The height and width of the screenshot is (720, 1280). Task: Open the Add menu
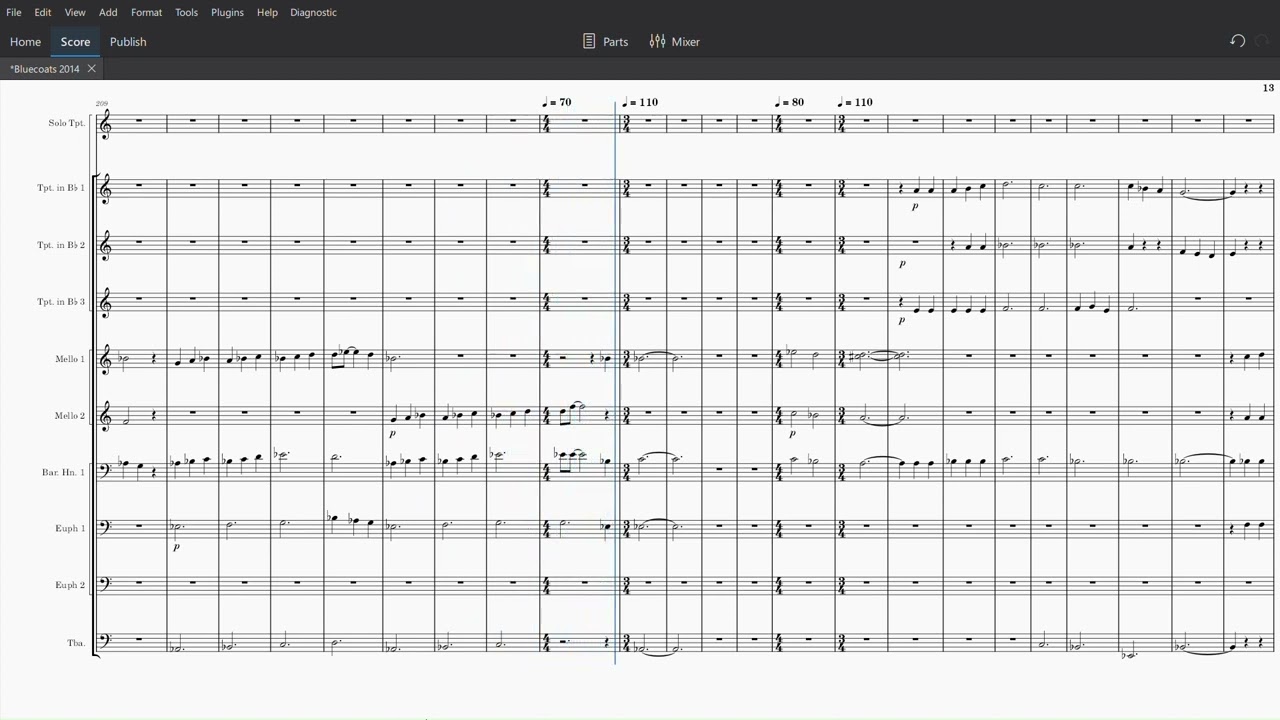tap(108, 12)
